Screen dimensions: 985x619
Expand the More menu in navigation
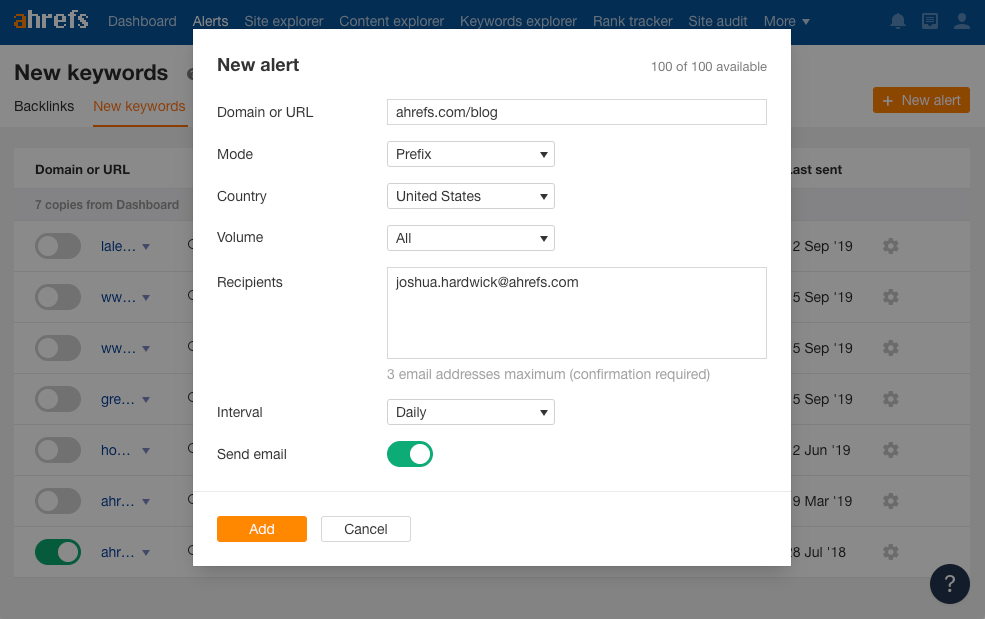(786, 21)
